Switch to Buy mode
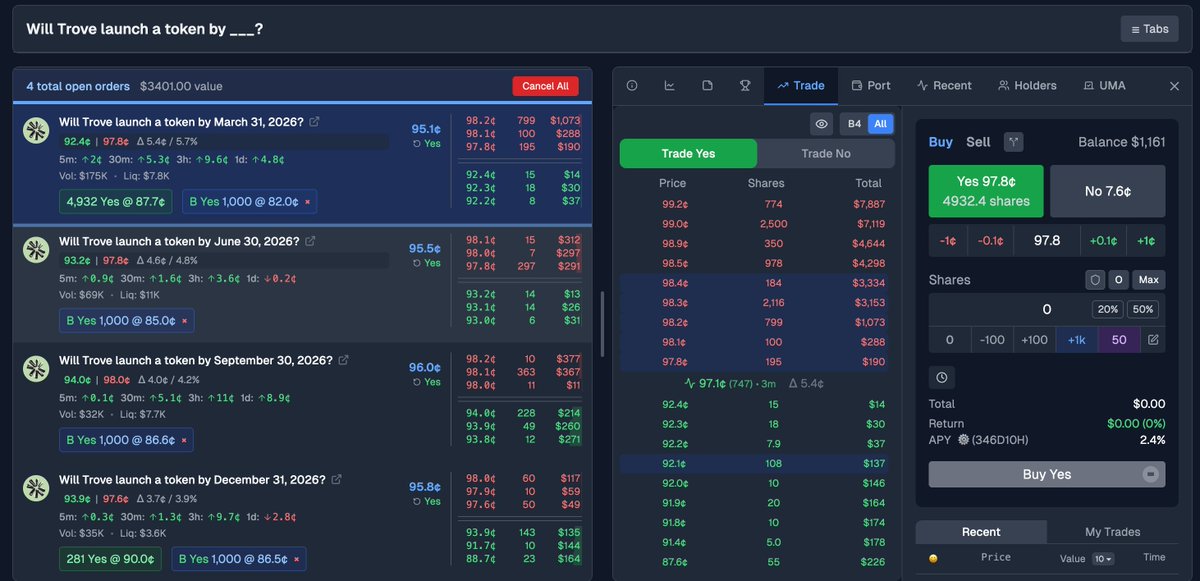The width and height of the screenshot is (1200, 581). coord(941,142)
